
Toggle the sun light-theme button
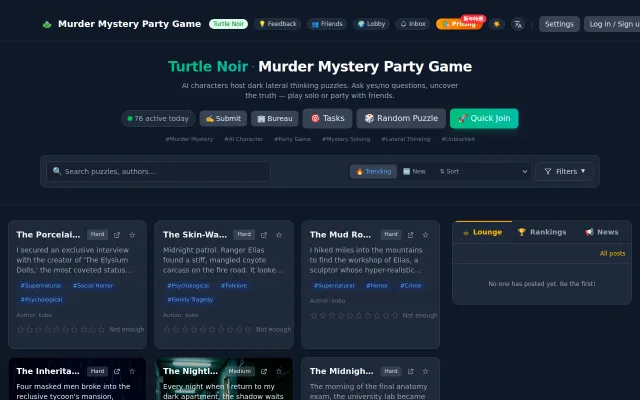click(496, 24)
